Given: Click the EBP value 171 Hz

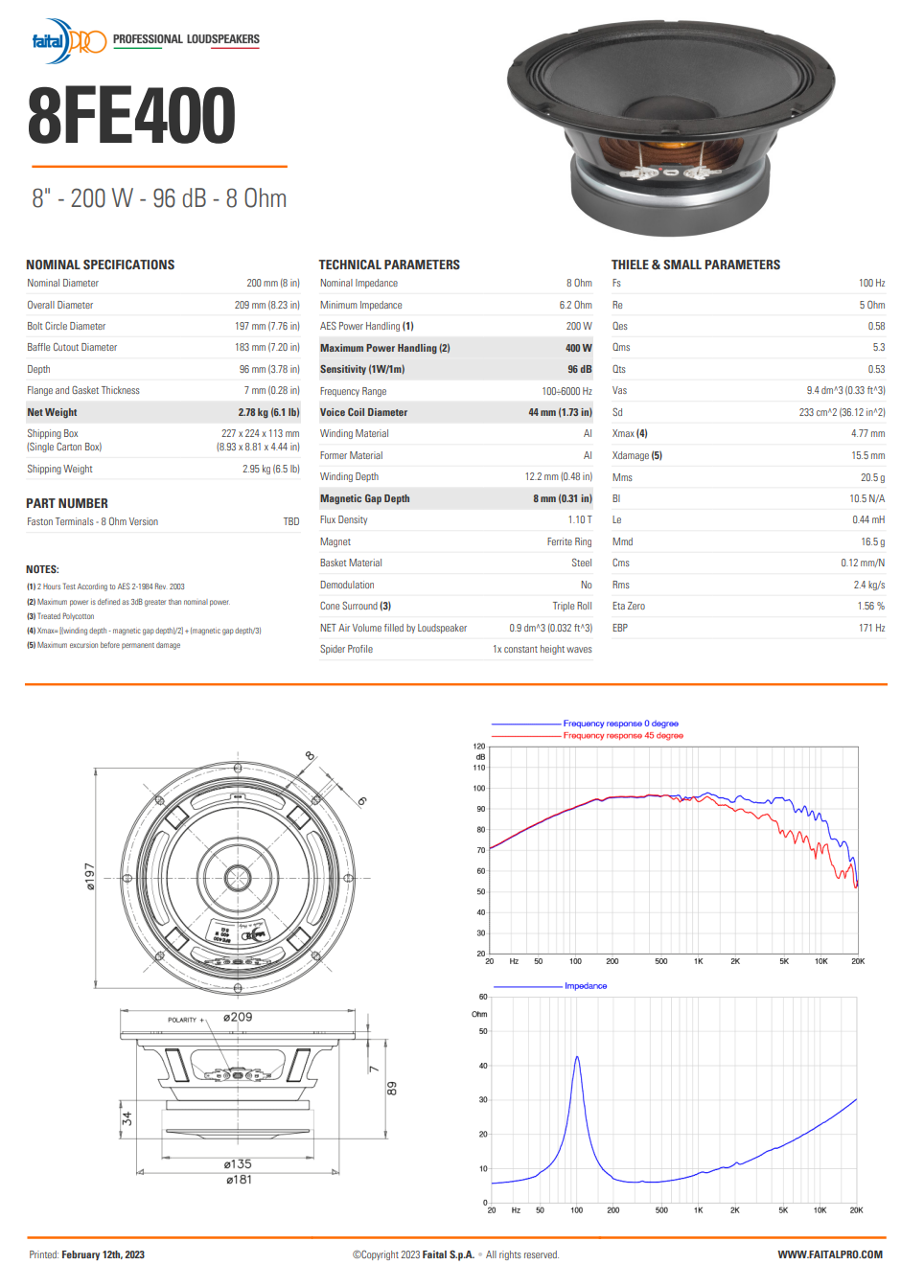Looking at the screenshot, I should [872, 629].
